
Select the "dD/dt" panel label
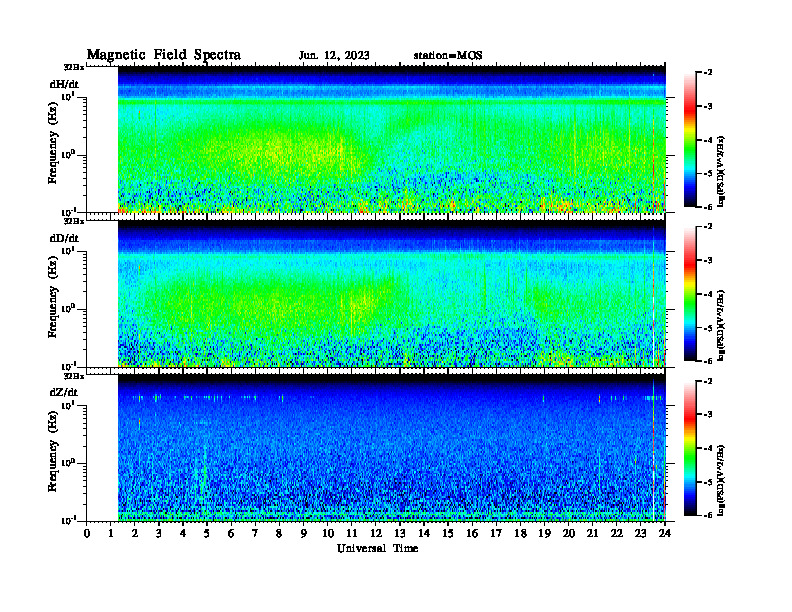(x=64, y=238)
